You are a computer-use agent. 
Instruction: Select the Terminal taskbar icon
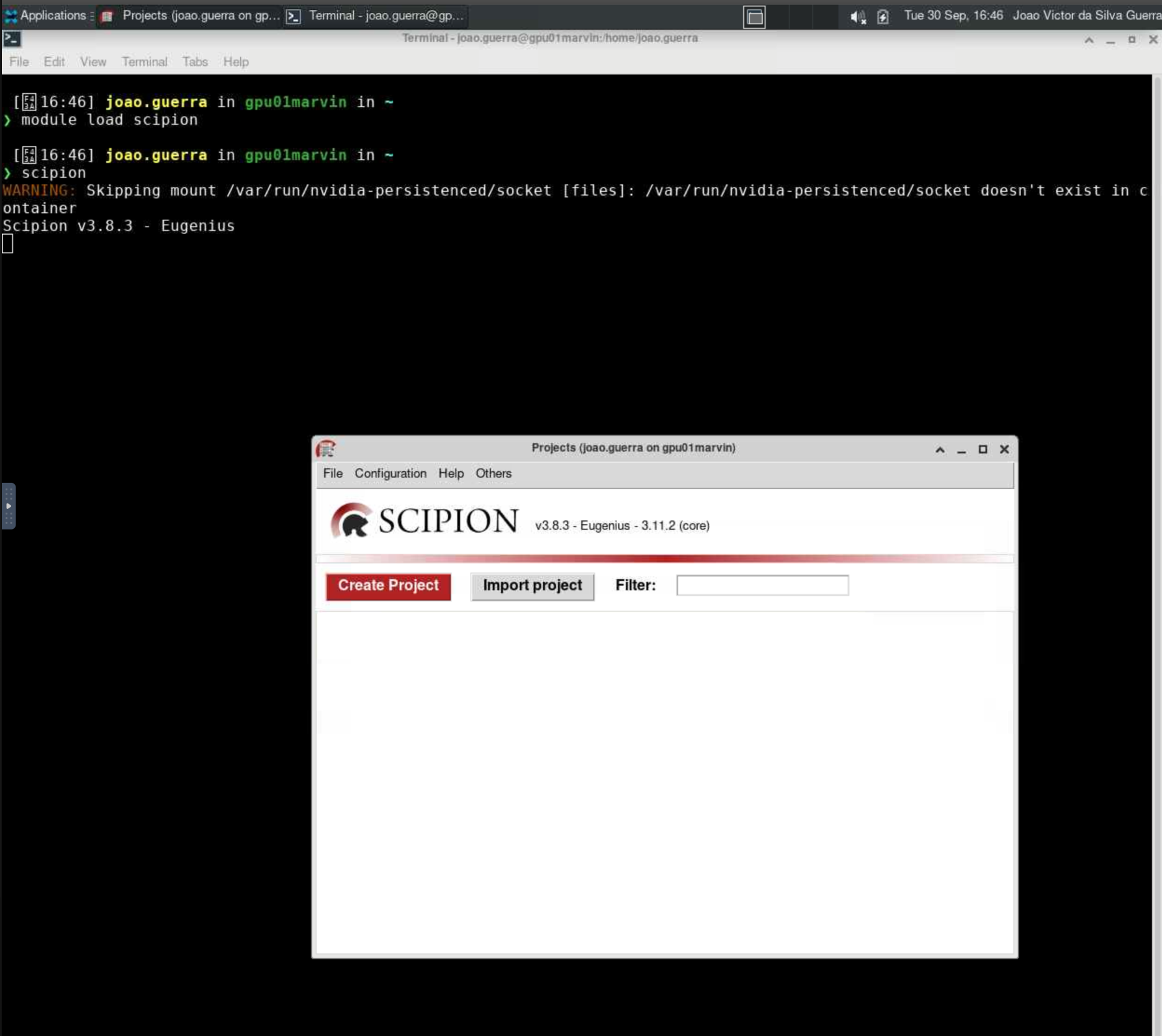click(x=292, y=16)
